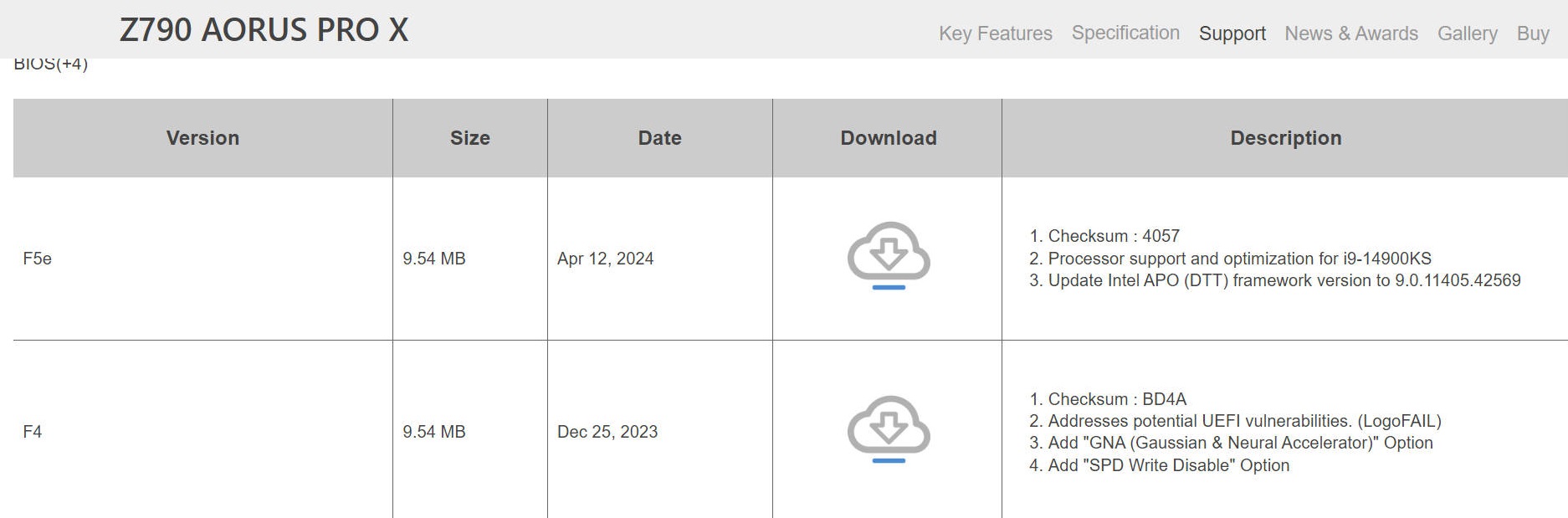Click the Size column header
Viewport: 1568px width, 518px height.
click(x=469, y=138)
